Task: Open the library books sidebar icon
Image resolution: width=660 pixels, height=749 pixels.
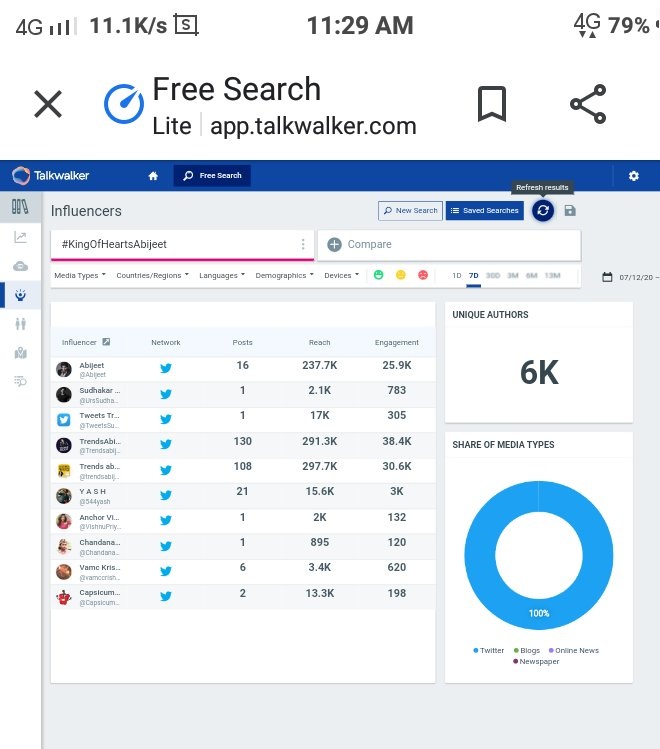Action: click(20, 207)
